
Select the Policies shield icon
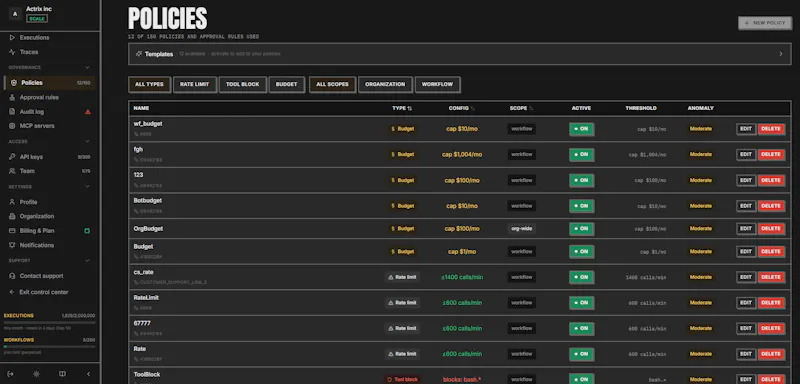click(14, 83)
